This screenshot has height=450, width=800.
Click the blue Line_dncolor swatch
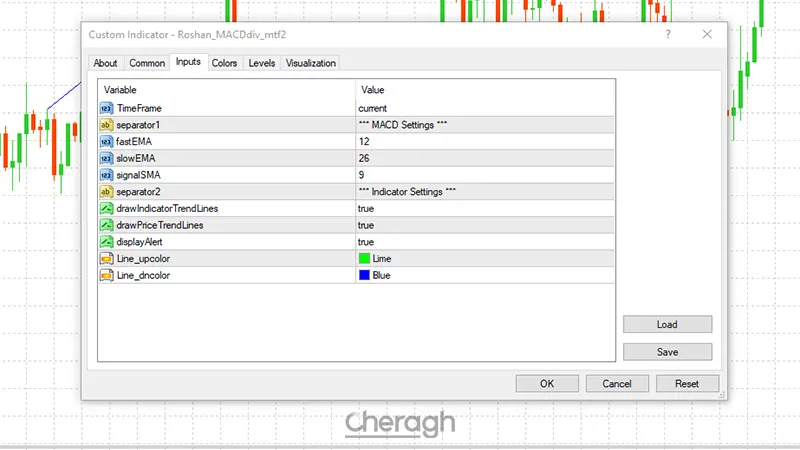[x=364, y=275]
